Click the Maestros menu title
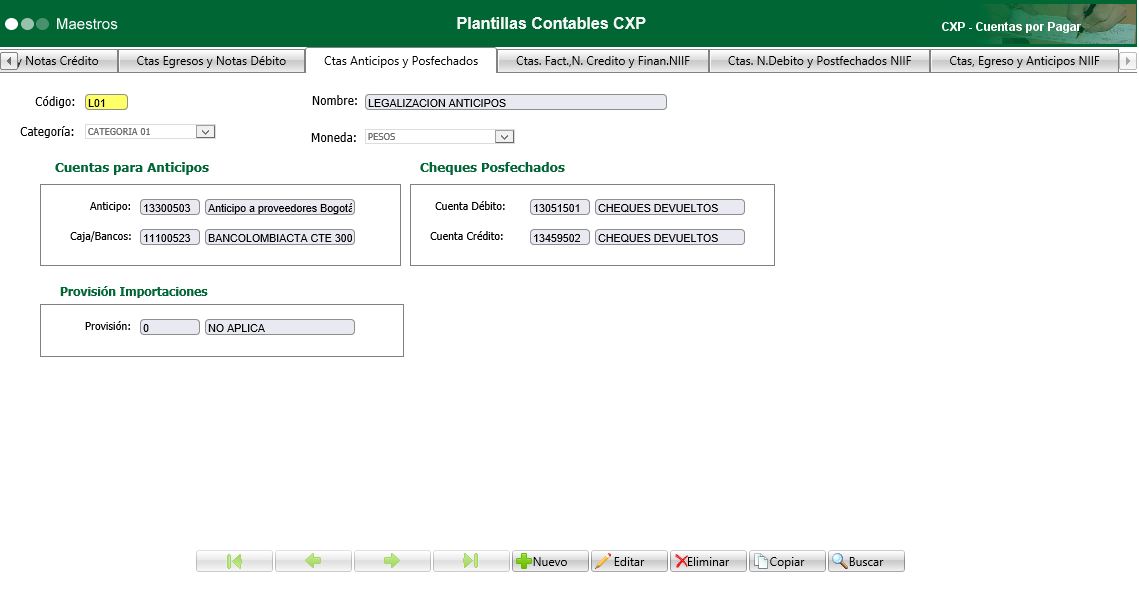1139x592 pixels. tap(86, 24)
